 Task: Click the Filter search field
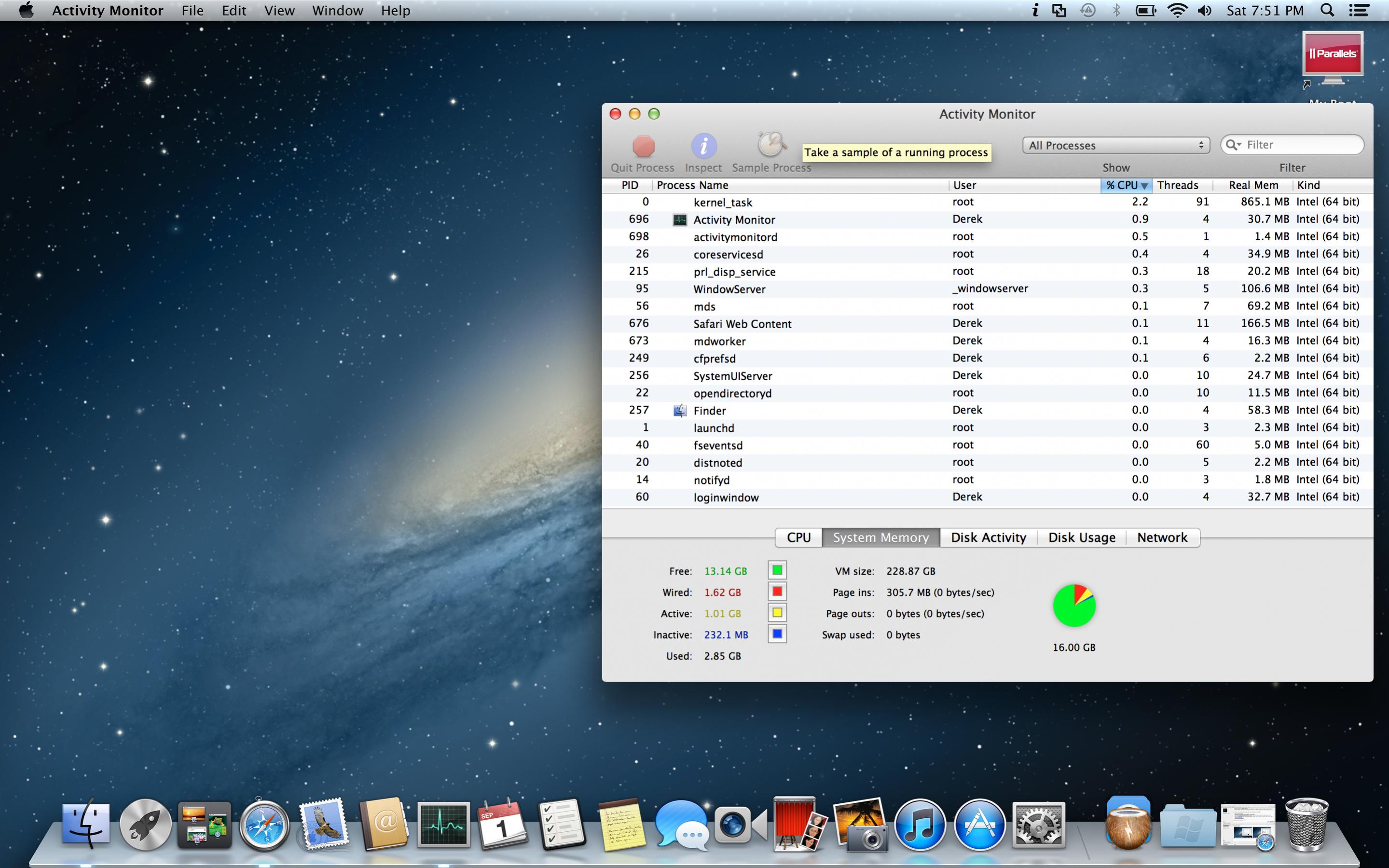(1292, 145)
